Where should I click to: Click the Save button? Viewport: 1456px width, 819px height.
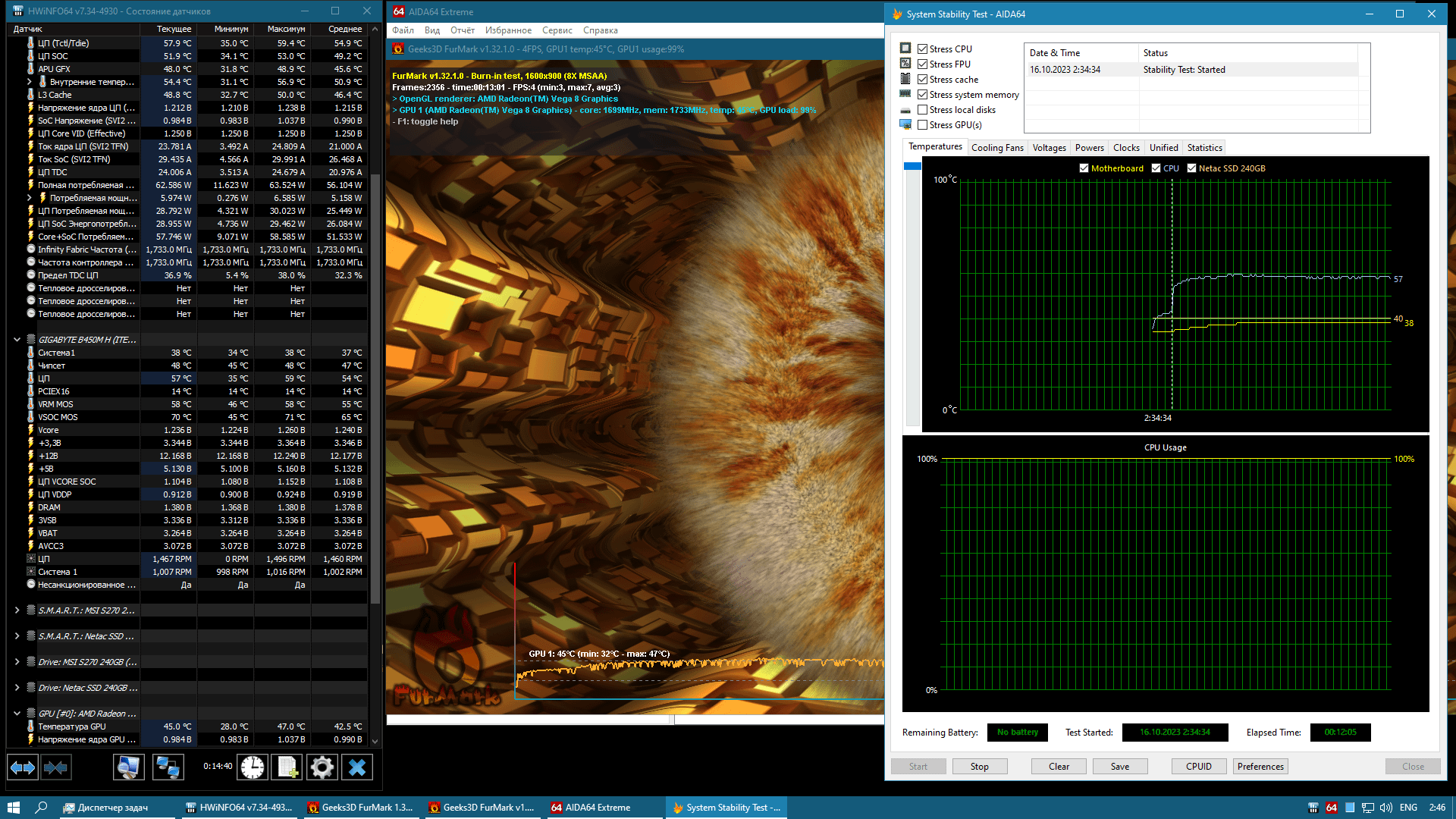pyautogui.click(x=1120, y=767)
